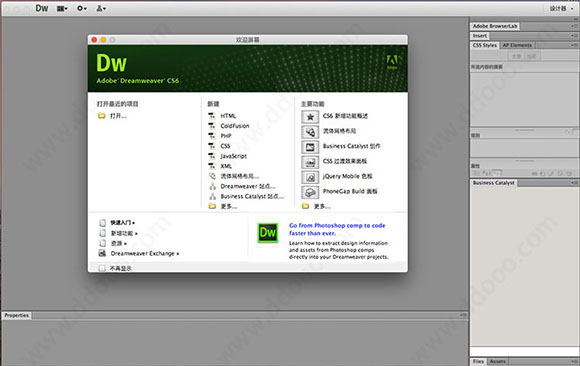Switch to the Assets tab
This screenshot has height=366, width=580.
tap(498, 361)
